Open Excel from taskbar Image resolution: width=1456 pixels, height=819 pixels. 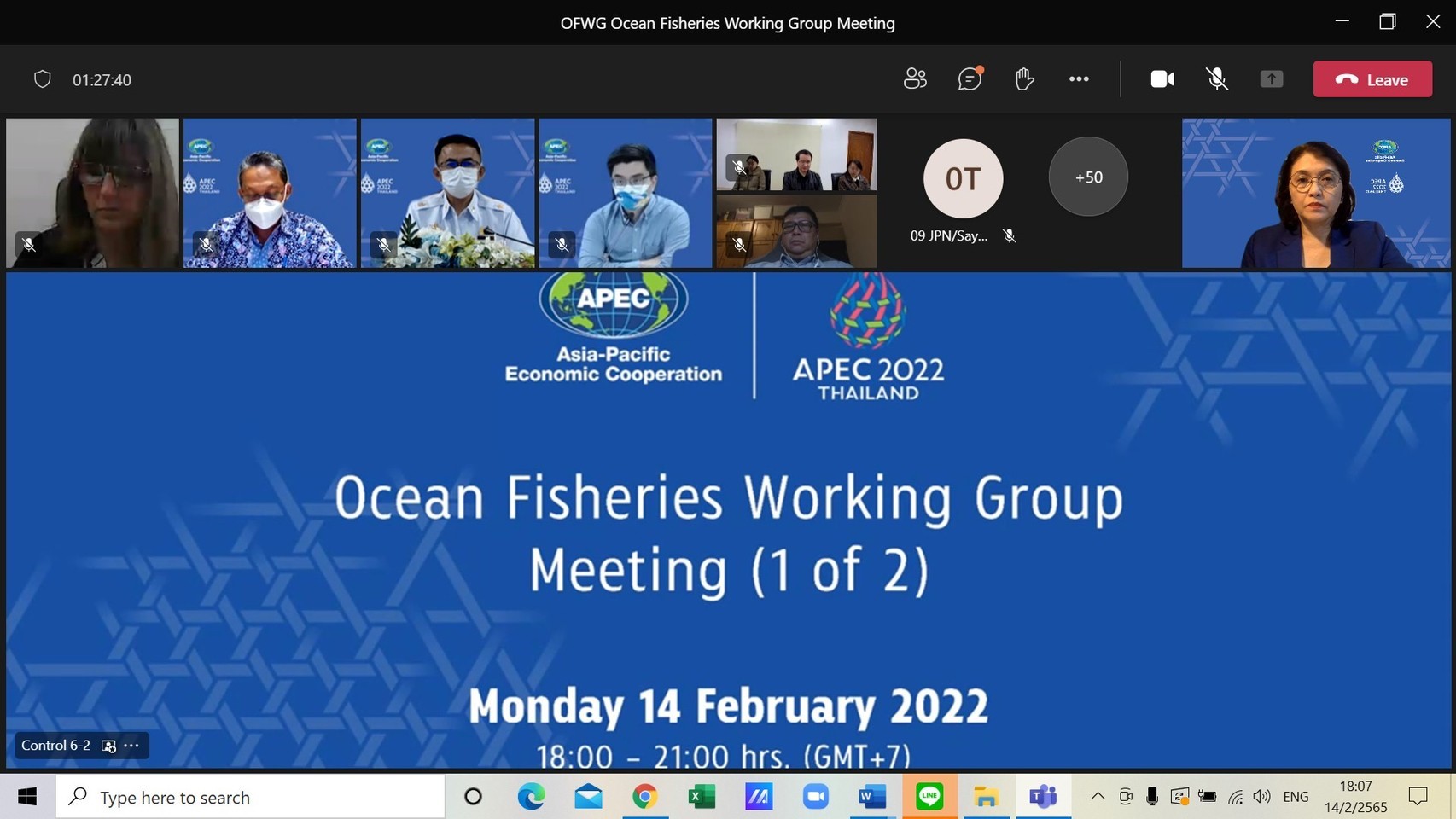(702, 797)
